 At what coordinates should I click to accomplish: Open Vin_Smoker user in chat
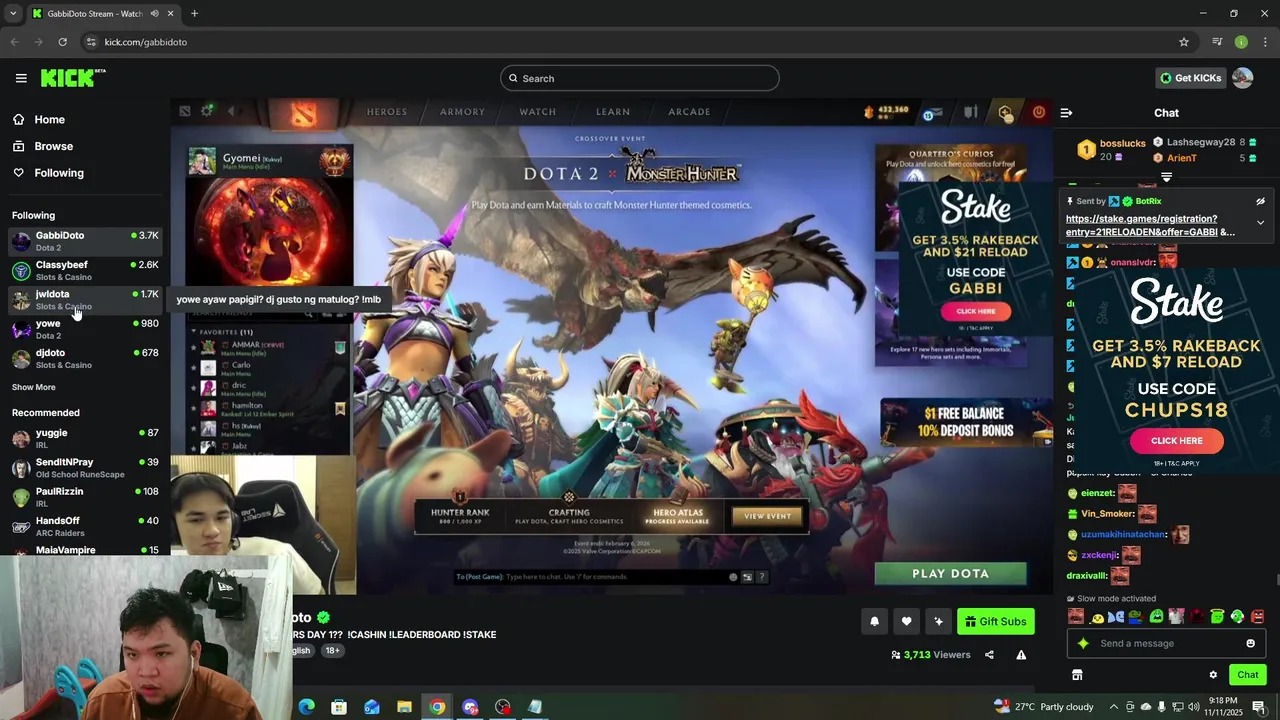(x=1107, y=514)
